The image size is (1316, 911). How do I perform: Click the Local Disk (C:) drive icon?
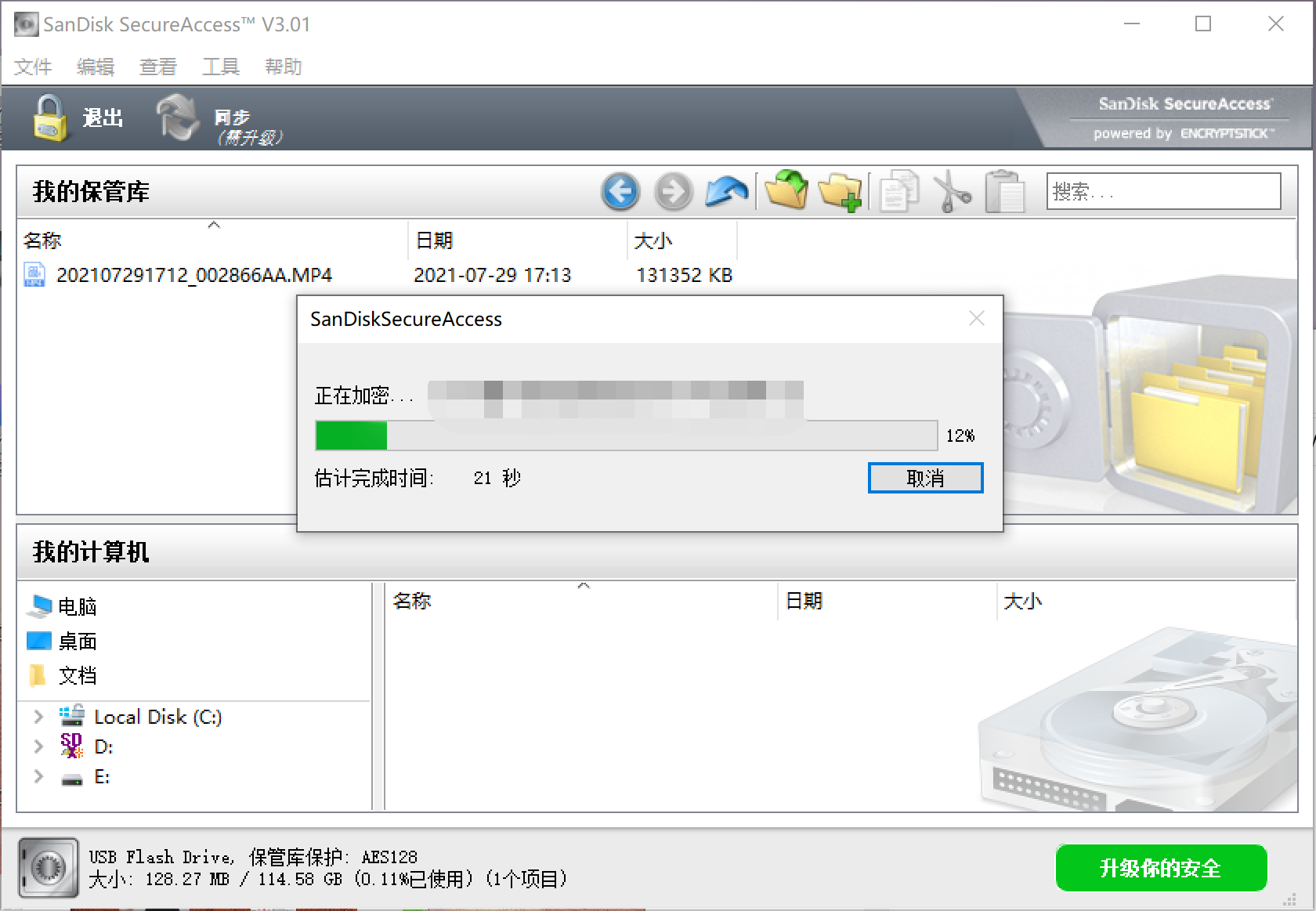point(72,715)
